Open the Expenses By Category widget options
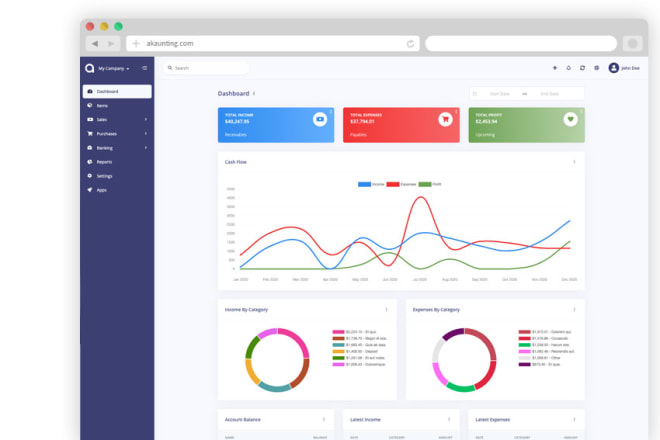 click(x=574, y=309)
